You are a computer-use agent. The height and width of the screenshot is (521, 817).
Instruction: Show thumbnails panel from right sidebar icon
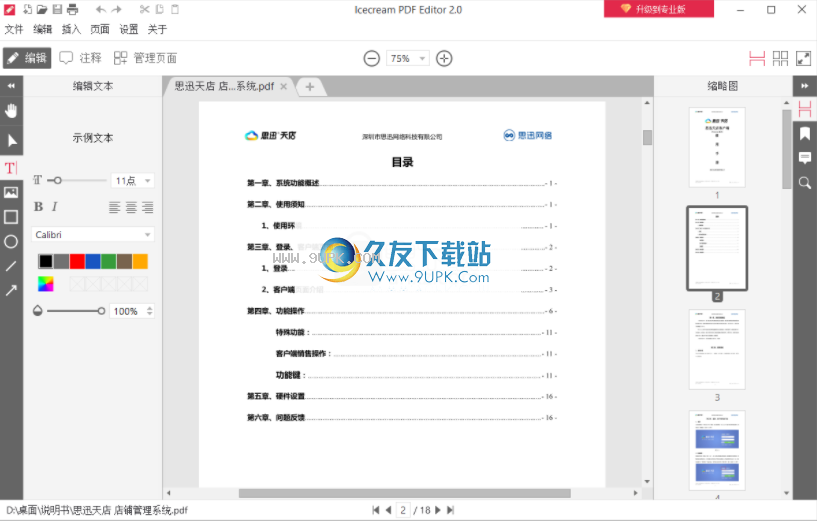click(805, 109)
